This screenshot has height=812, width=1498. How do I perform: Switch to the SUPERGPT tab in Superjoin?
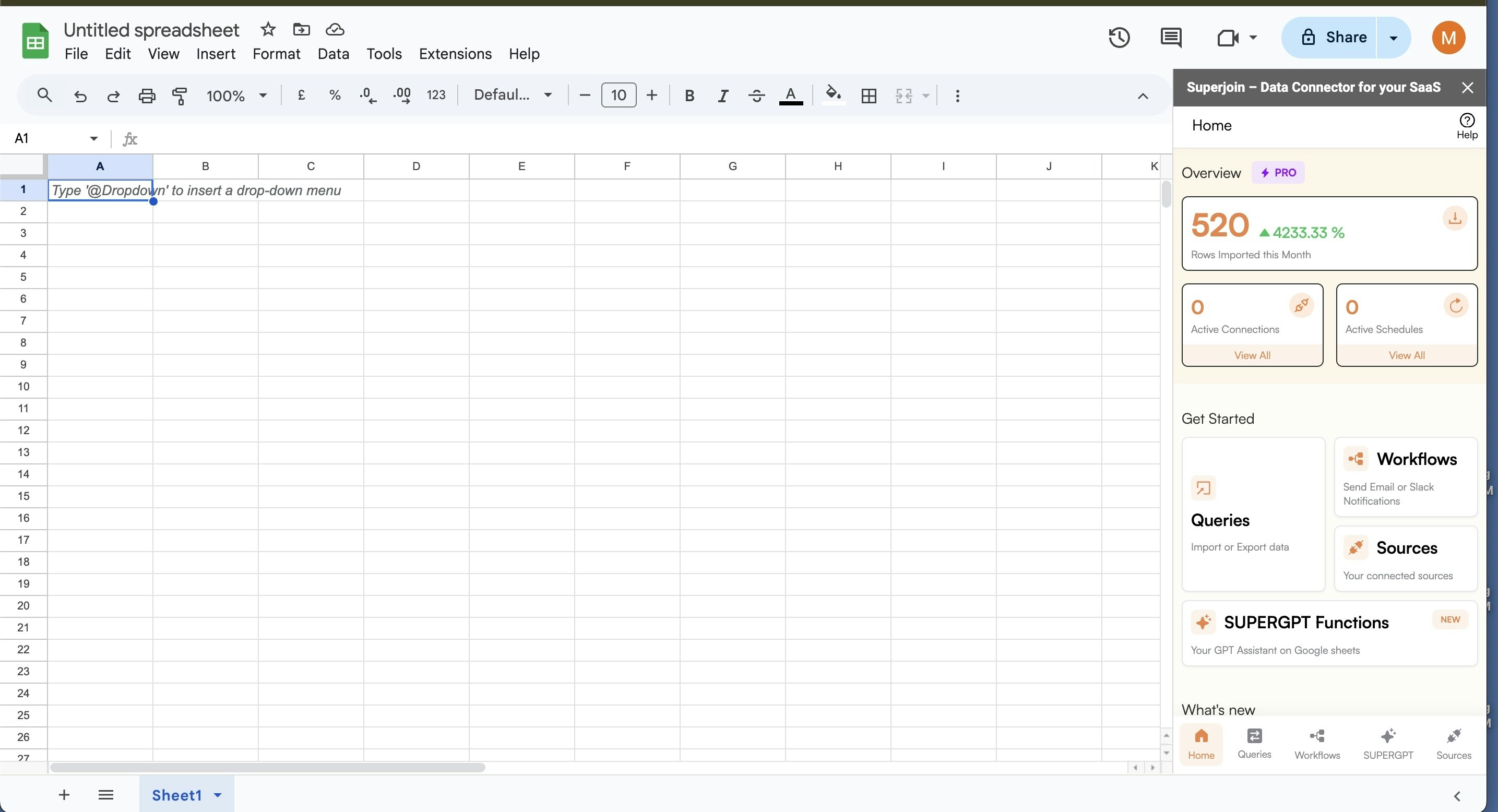pos(1387,744)
